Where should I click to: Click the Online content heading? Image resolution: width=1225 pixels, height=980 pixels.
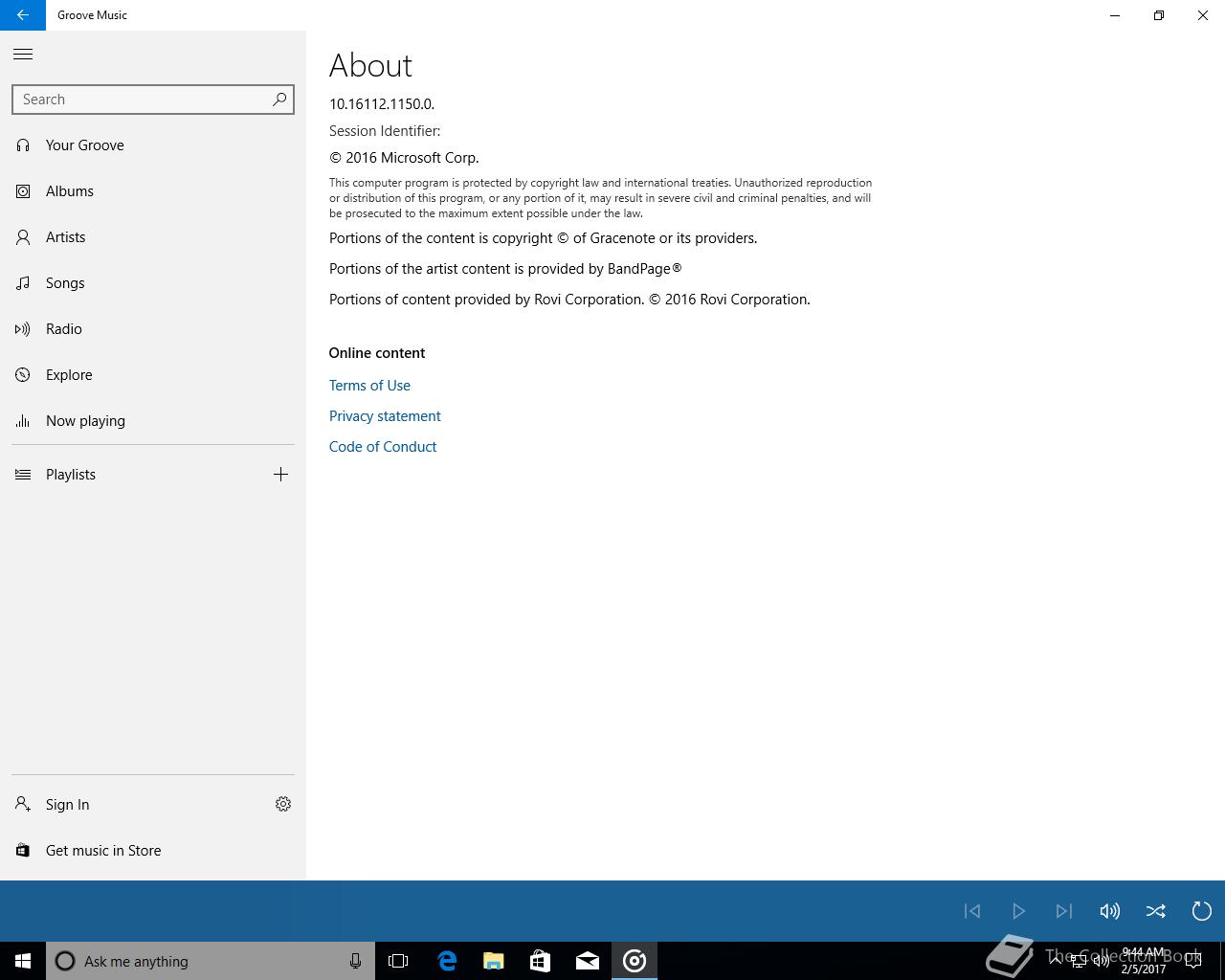pyautogui.click(x=377, y=353)
